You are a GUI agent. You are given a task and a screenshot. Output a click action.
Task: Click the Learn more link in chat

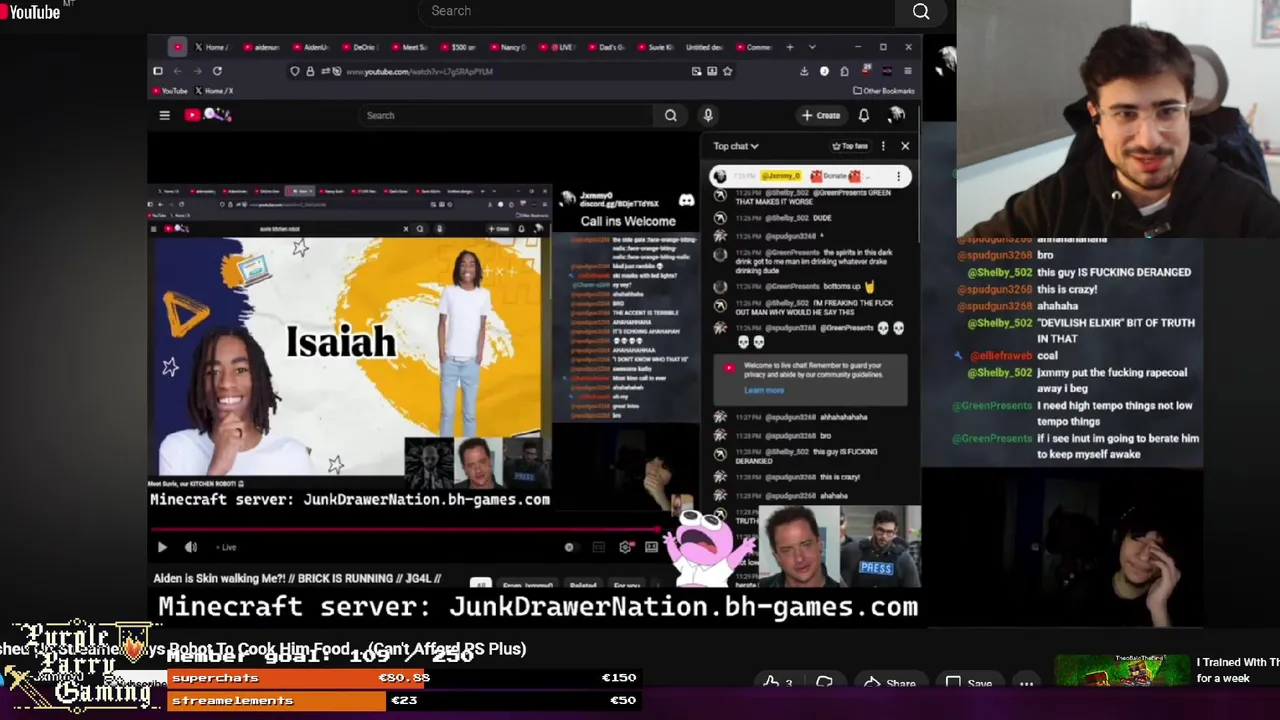[764, 390]
